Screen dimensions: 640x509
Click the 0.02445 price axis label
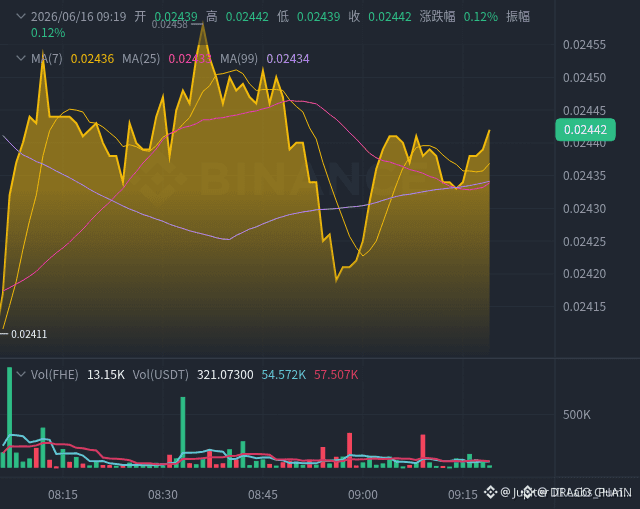[x=584, y=111]
